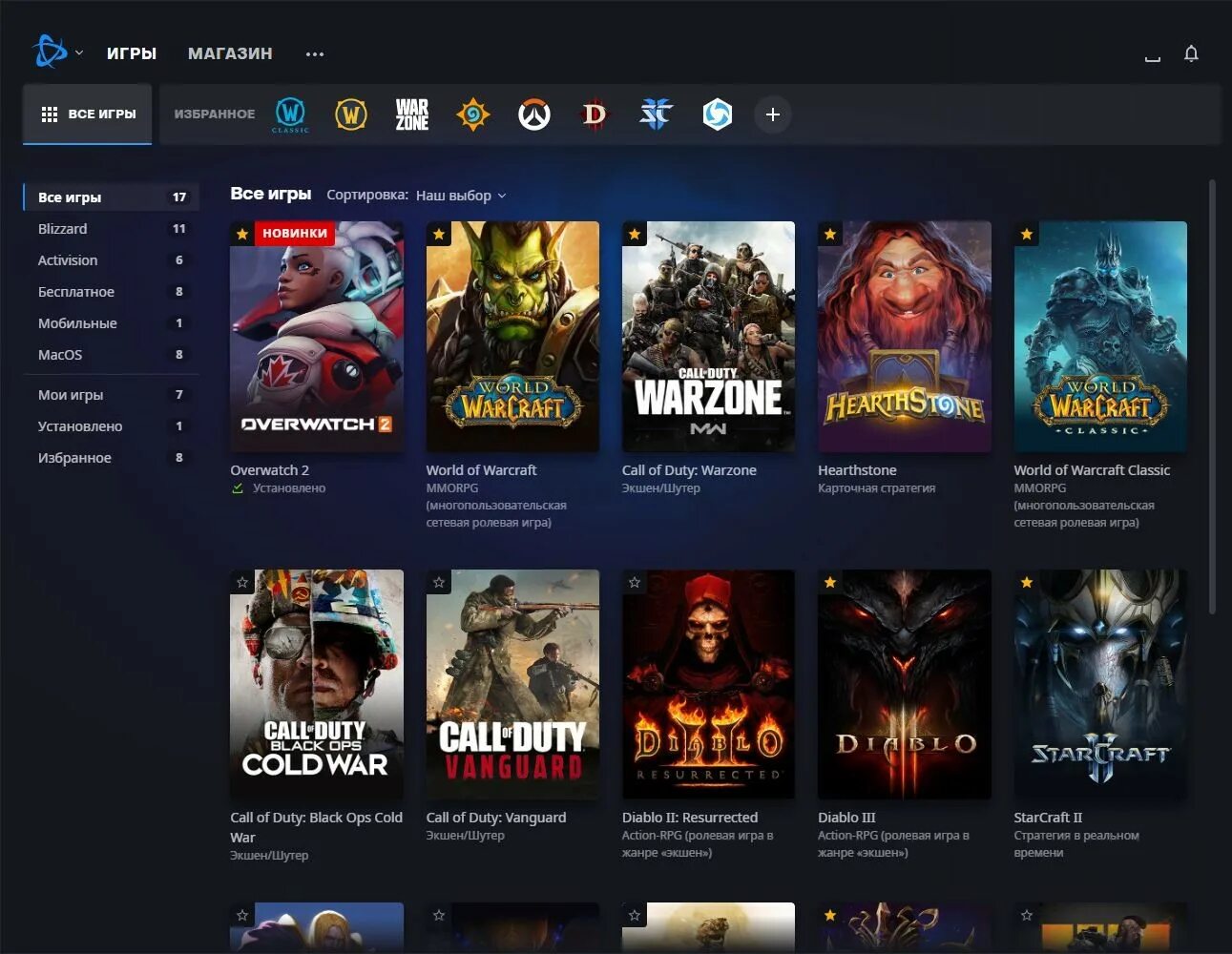
Task: Launch WoW Classic from favorites bar
Action: [290, 114]
